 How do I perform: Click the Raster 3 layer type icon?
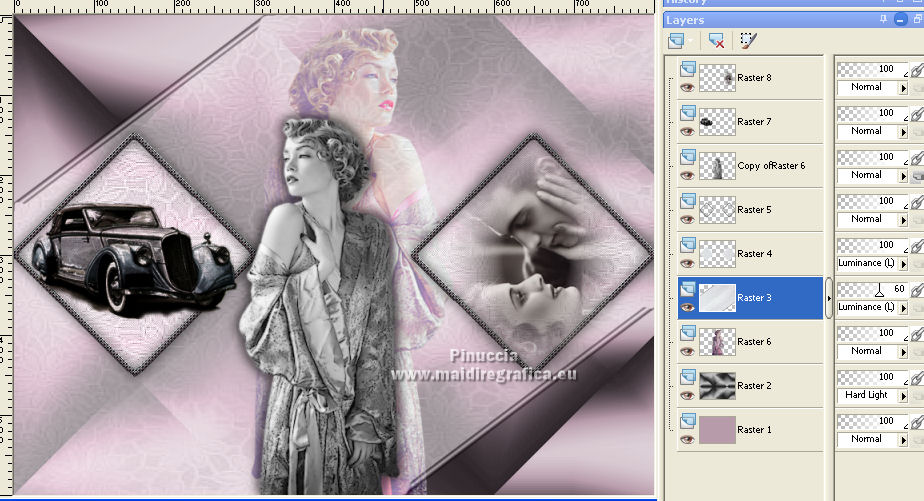click(688, 289)
